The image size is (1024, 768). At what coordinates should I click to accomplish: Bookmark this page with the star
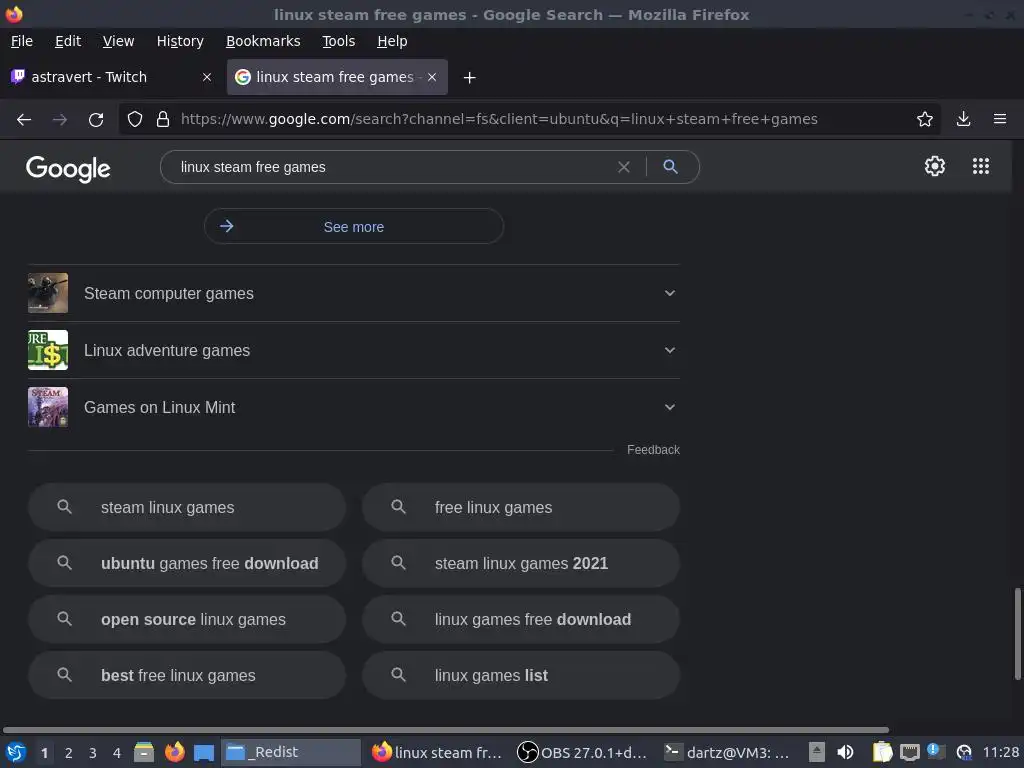[x=924, y=119]
